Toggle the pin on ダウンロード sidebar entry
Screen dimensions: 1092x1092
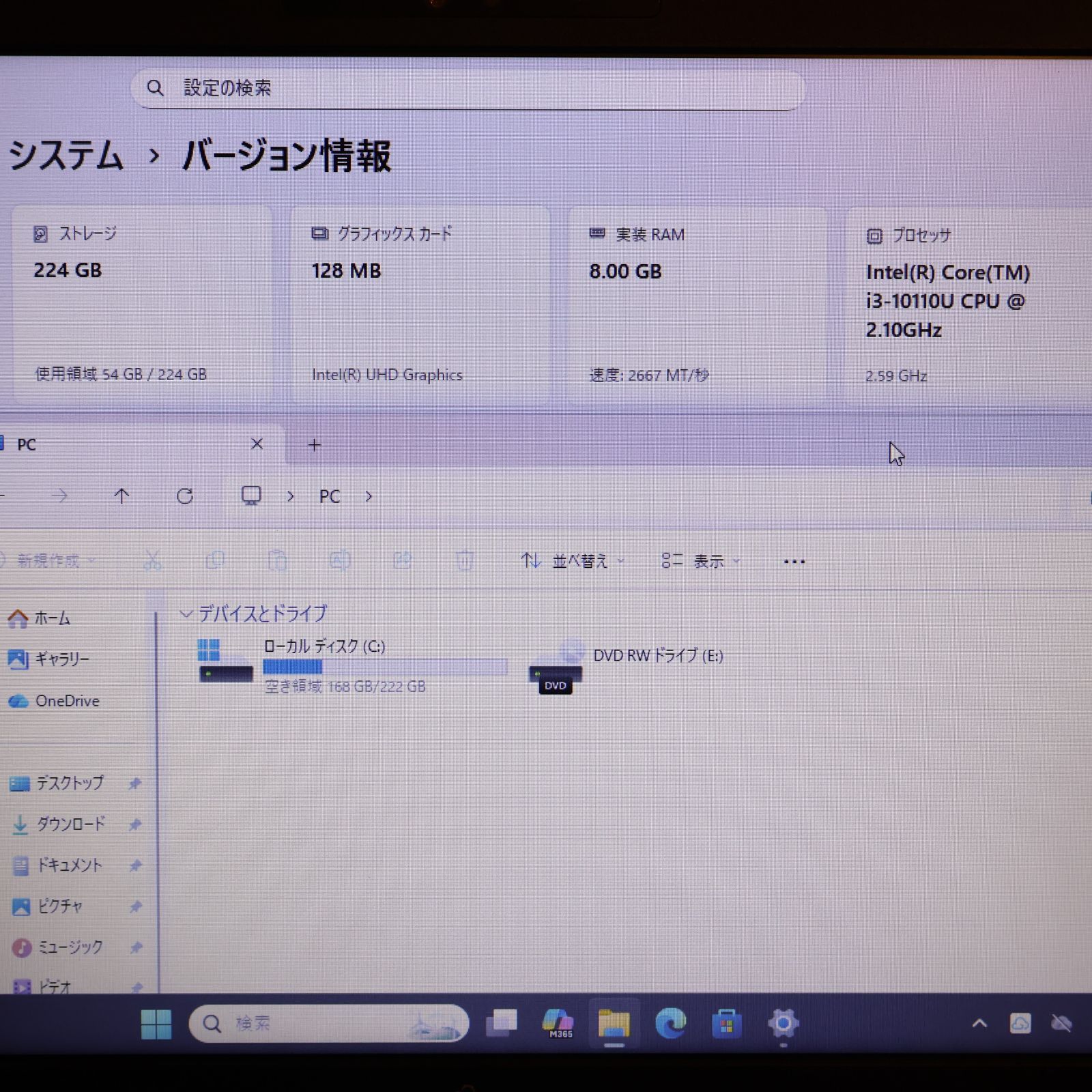134,824
